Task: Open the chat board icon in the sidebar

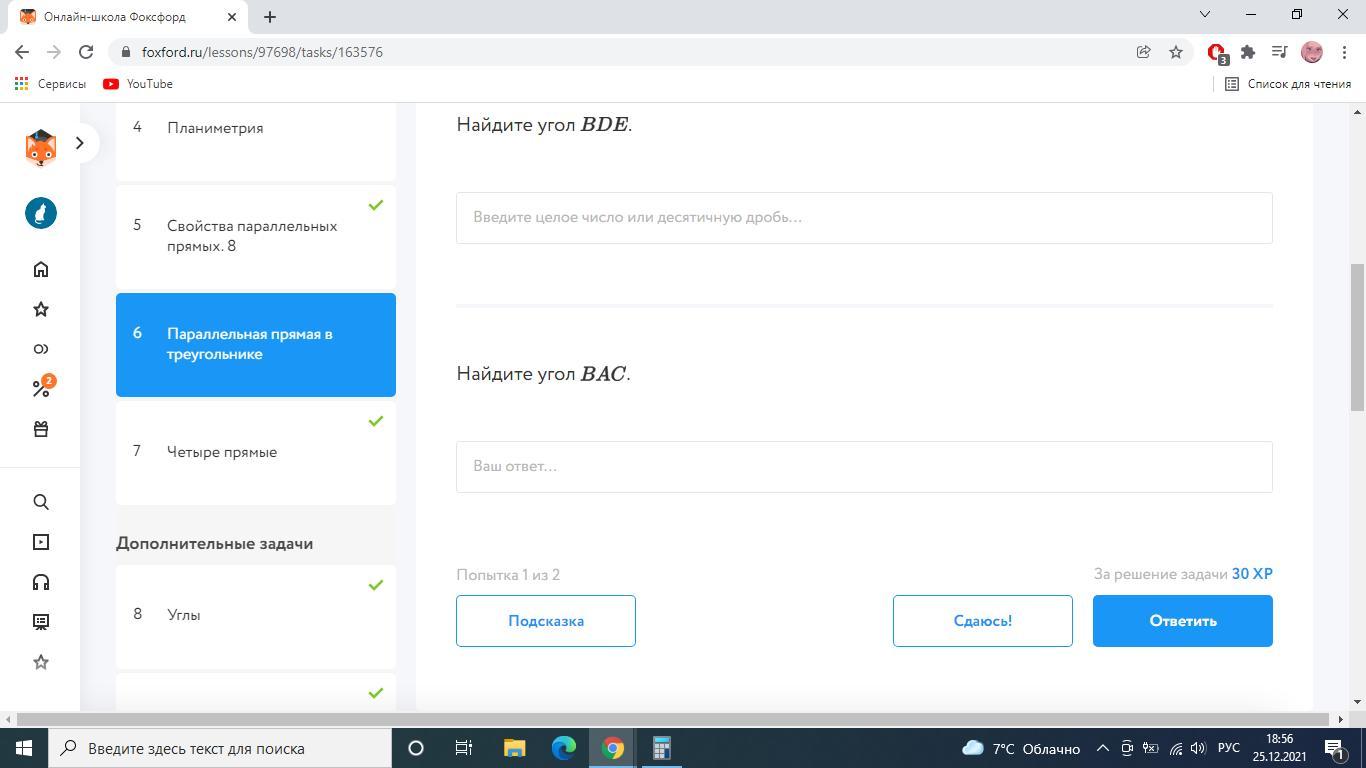Action: [41, 622]
